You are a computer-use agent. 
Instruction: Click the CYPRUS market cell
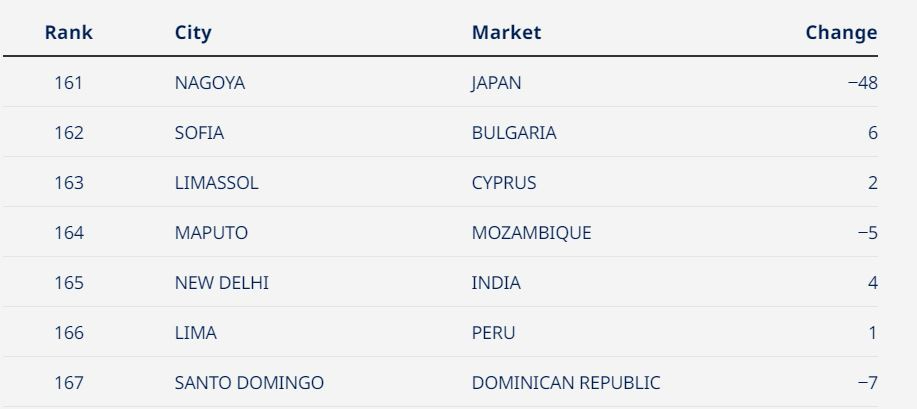click(x=504, y=183)
